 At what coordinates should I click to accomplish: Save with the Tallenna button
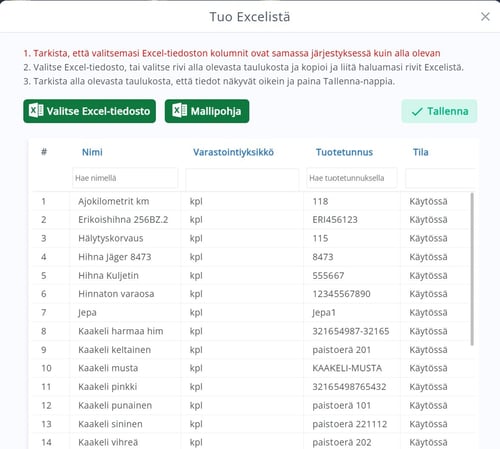click(439, 111)
